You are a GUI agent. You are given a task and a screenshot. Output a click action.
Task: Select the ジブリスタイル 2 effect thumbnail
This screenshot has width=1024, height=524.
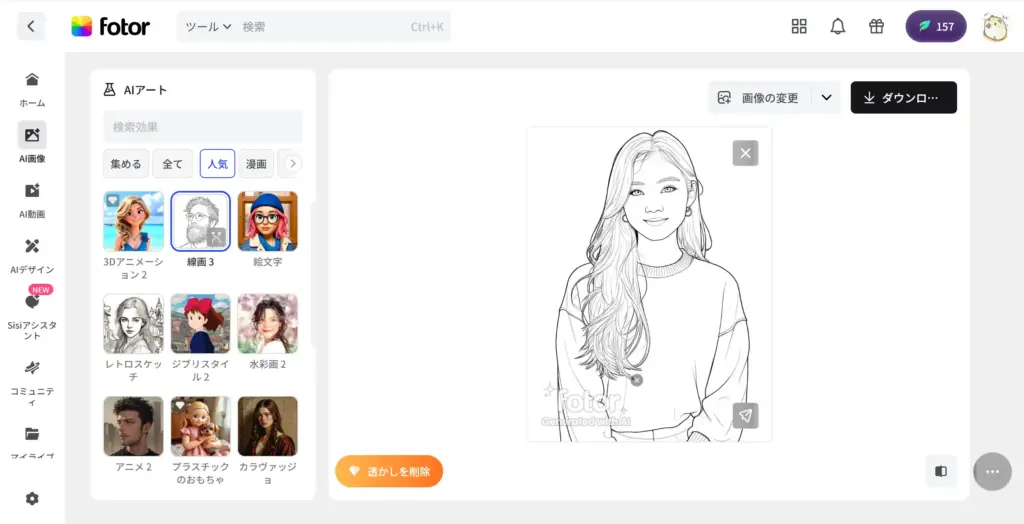[200, 324]
